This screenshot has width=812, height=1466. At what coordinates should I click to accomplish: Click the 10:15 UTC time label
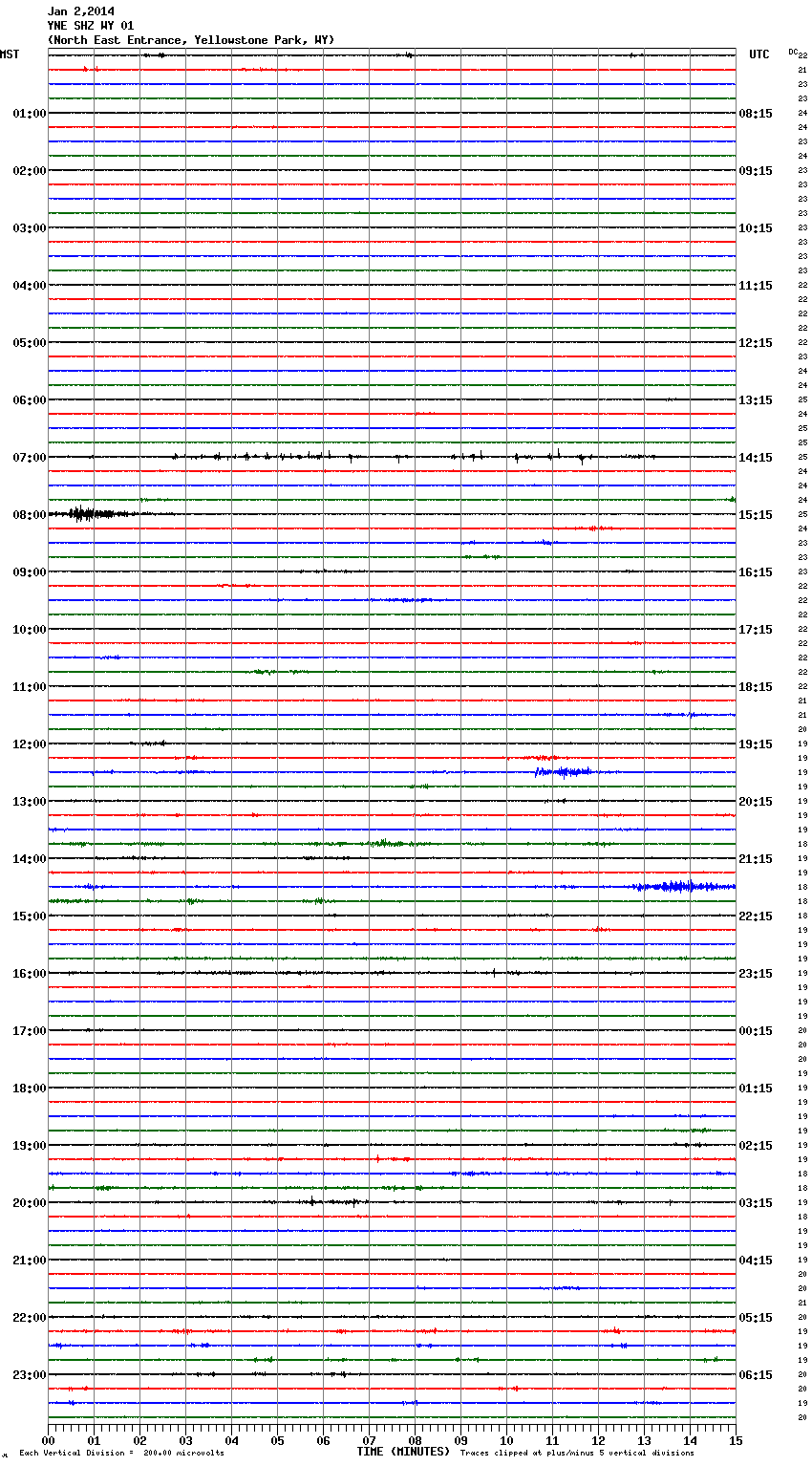tap(756, 228)
